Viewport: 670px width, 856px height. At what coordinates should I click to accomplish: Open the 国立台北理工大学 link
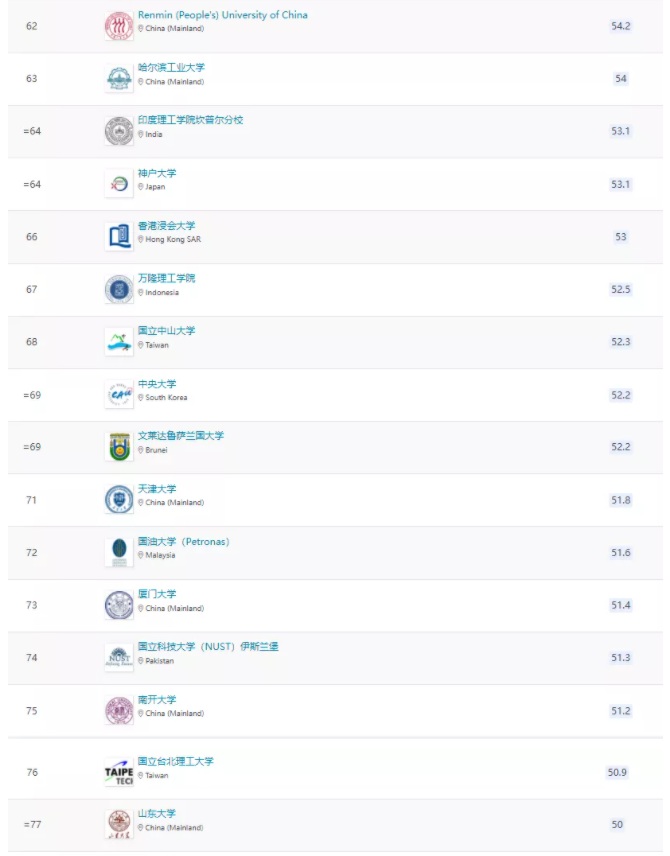coord(176,761)
